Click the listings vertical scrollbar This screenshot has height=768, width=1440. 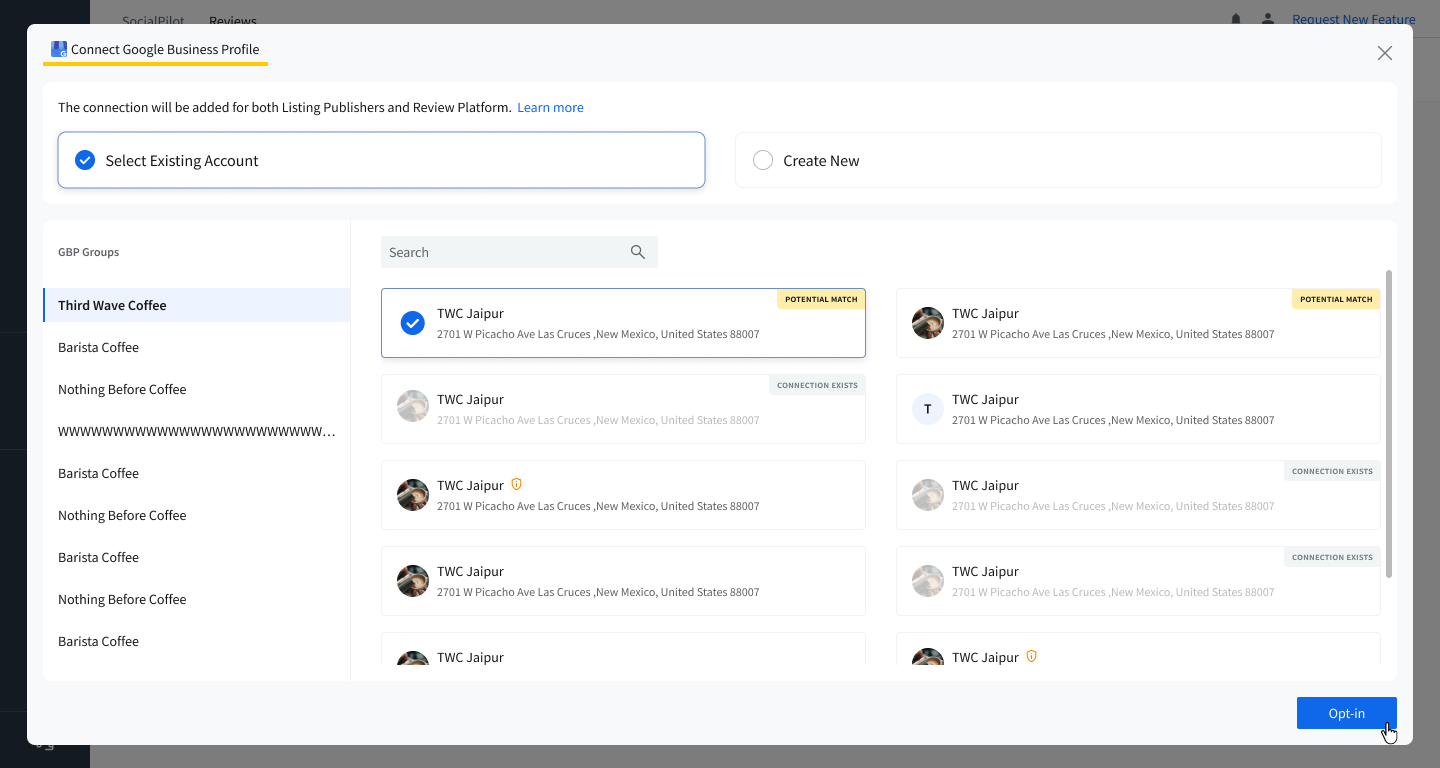[1389, 423]
